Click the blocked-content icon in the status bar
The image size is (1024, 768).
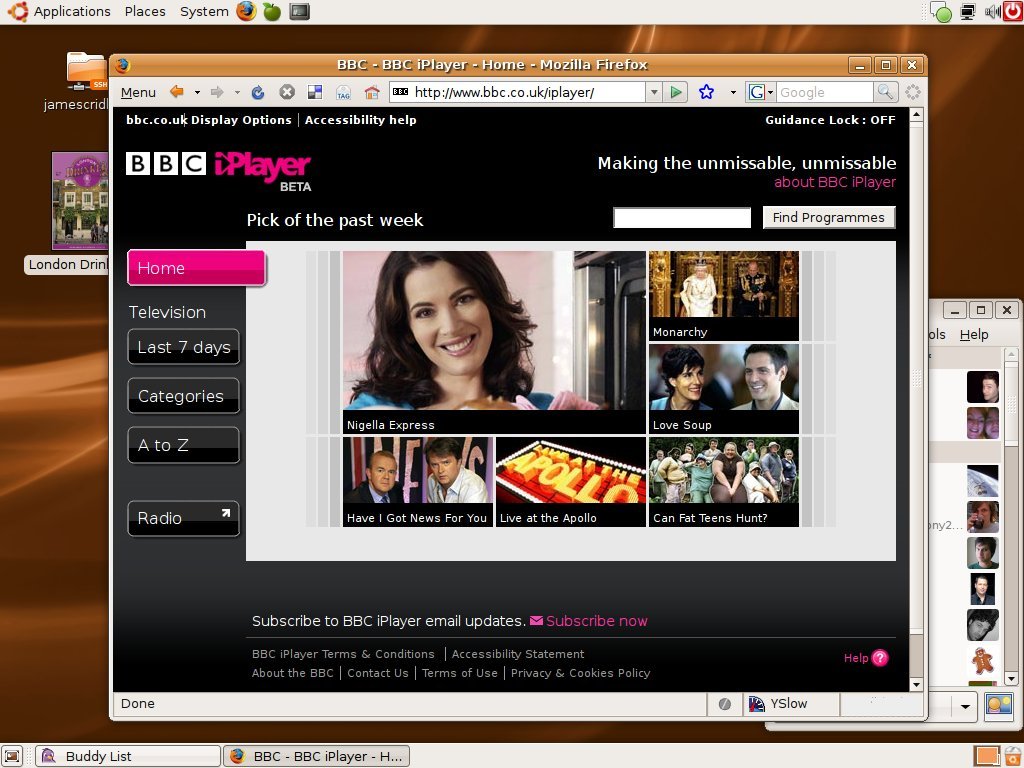point(724,703)
